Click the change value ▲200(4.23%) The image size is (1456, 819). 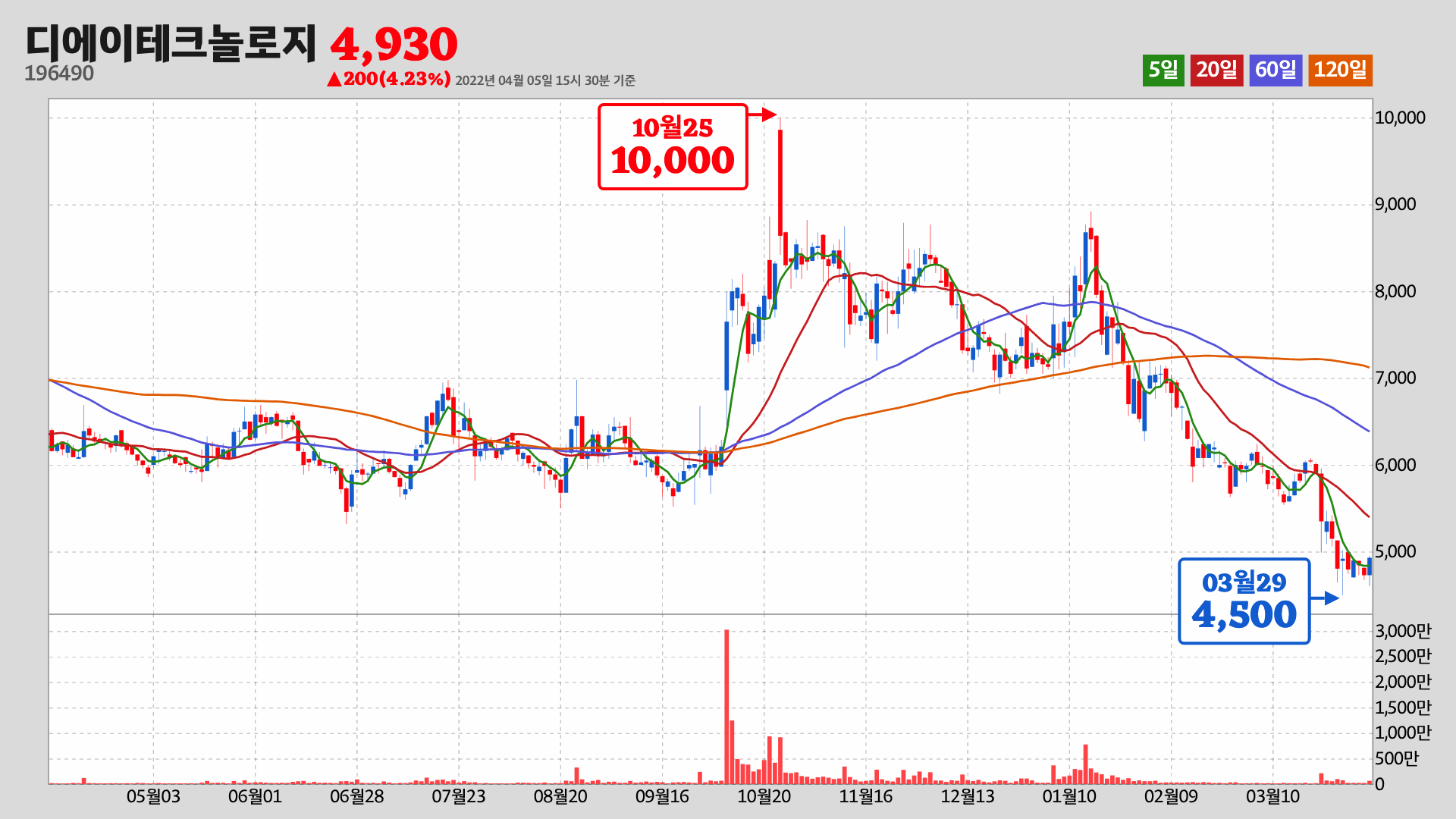click(388, 79)
